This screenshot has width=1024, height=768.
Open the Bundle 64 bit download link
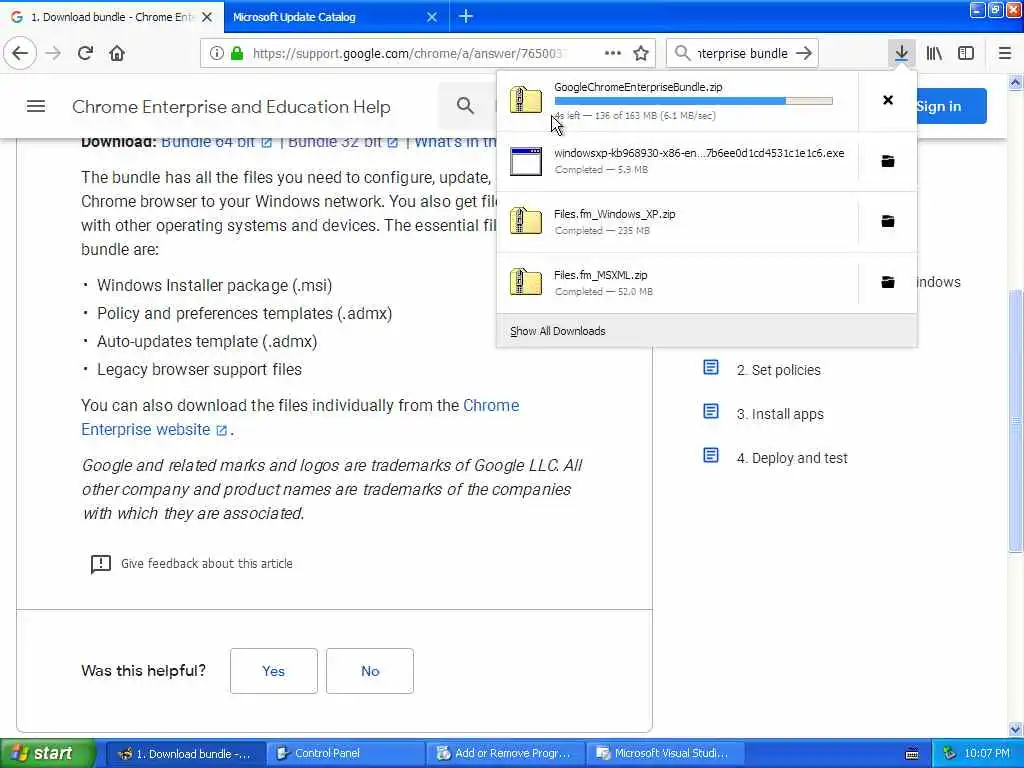point(217,141)
